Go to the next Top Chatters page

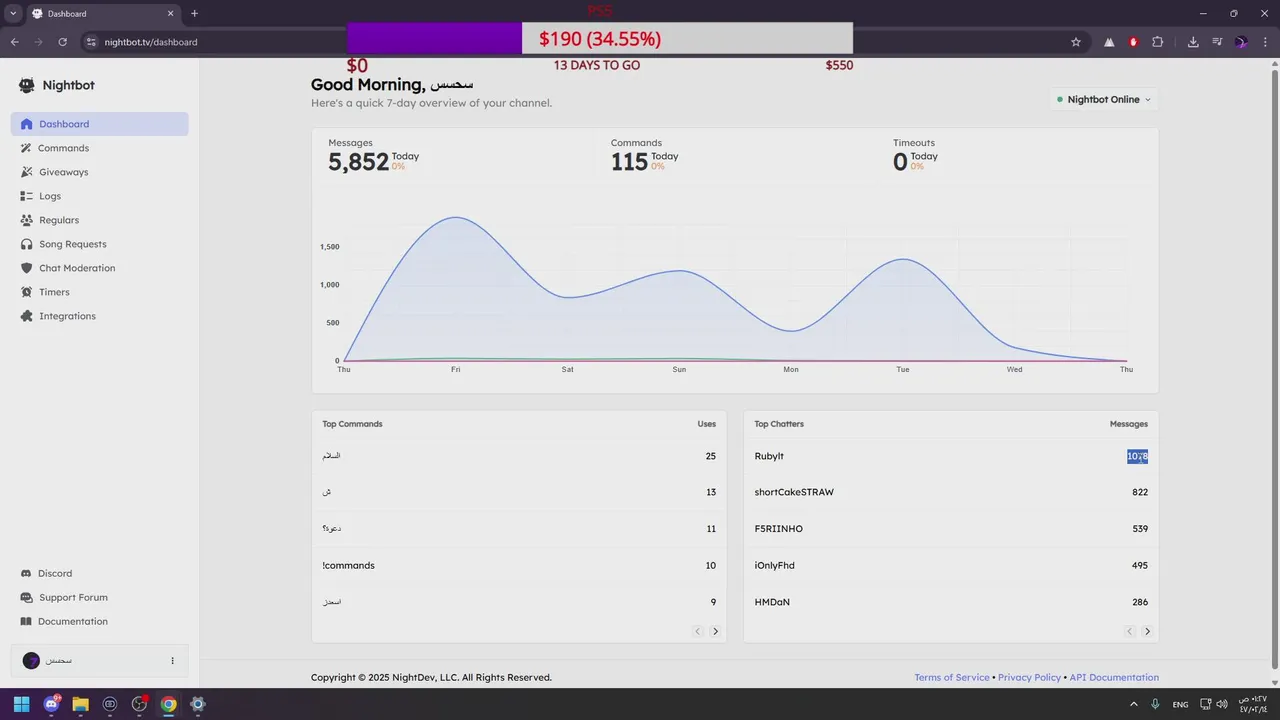[x=1147, y=631]
